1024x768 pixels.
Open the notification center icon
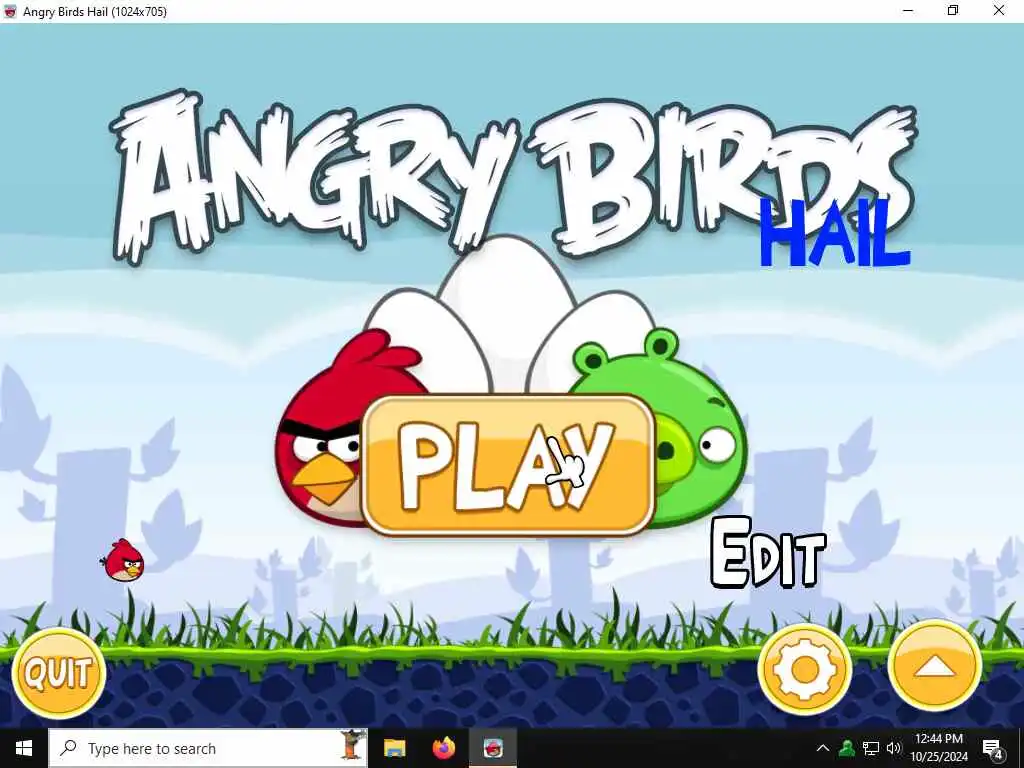coord(993,748)
